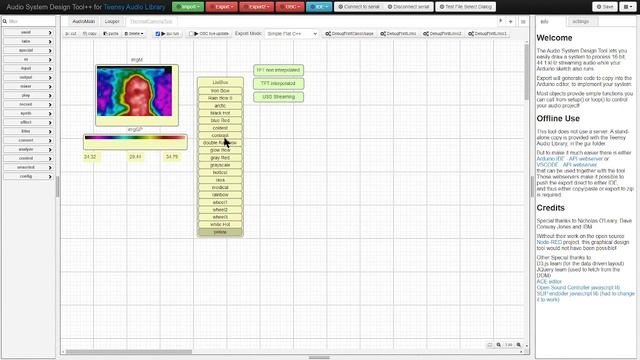Expand the record palette category
The image size is (640, 360).
click(28, 104)
